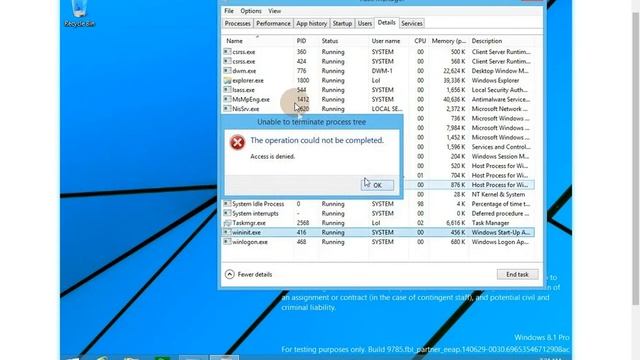This screenshot has width=640, height=360.
Task: Open the File menu
Action: tap(229, 11)
